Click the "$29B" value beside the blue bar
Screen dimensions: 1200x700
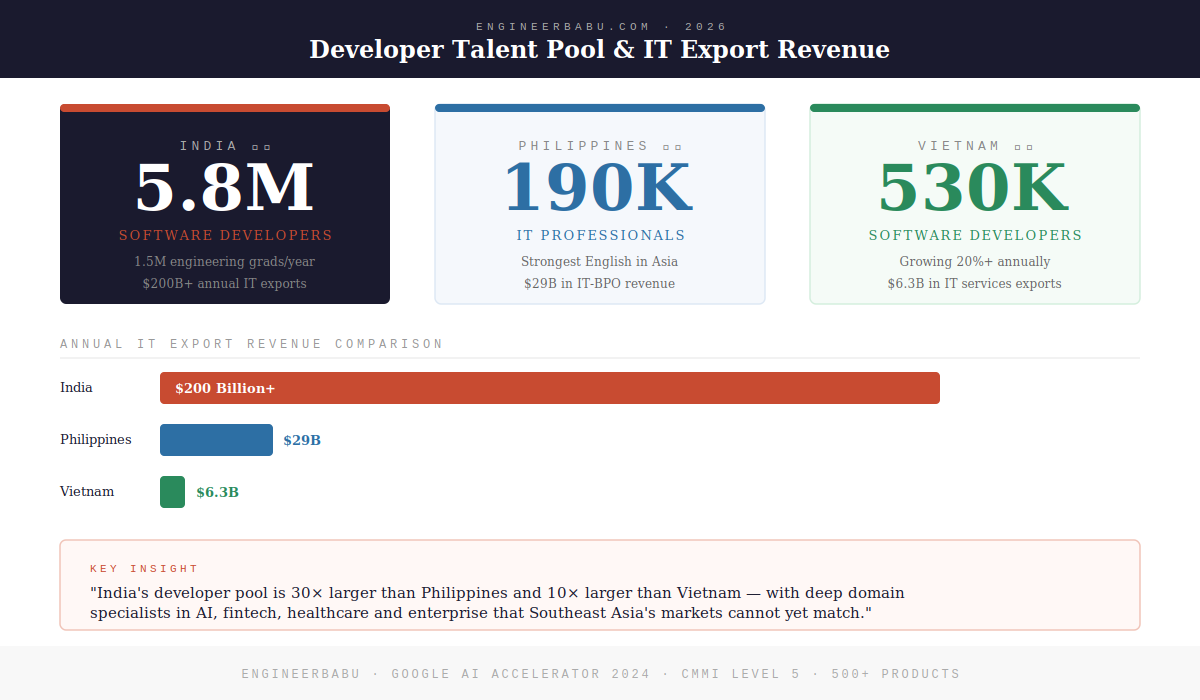(302, 440)
